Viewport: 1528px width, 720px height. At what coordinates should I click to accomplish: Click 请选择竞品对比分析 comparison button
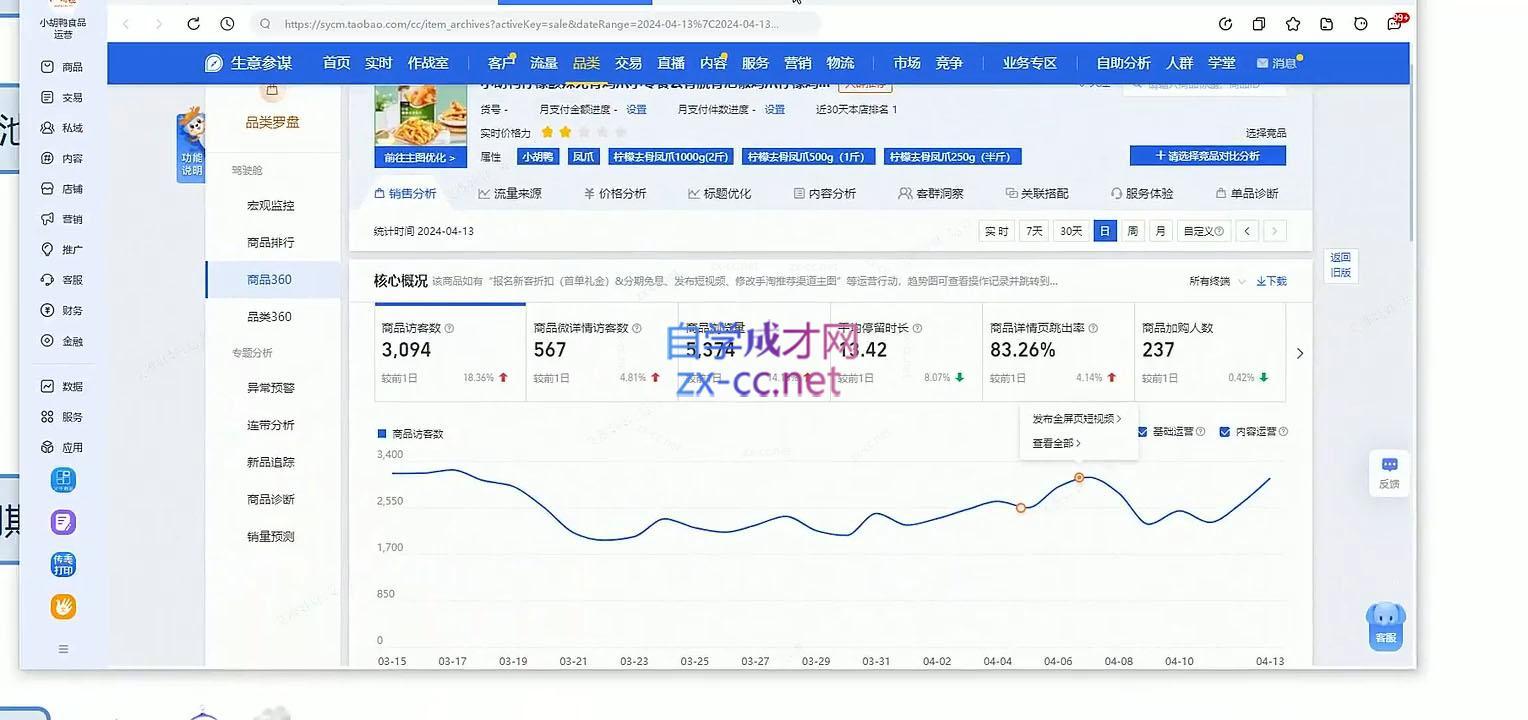click(1208, 156)
